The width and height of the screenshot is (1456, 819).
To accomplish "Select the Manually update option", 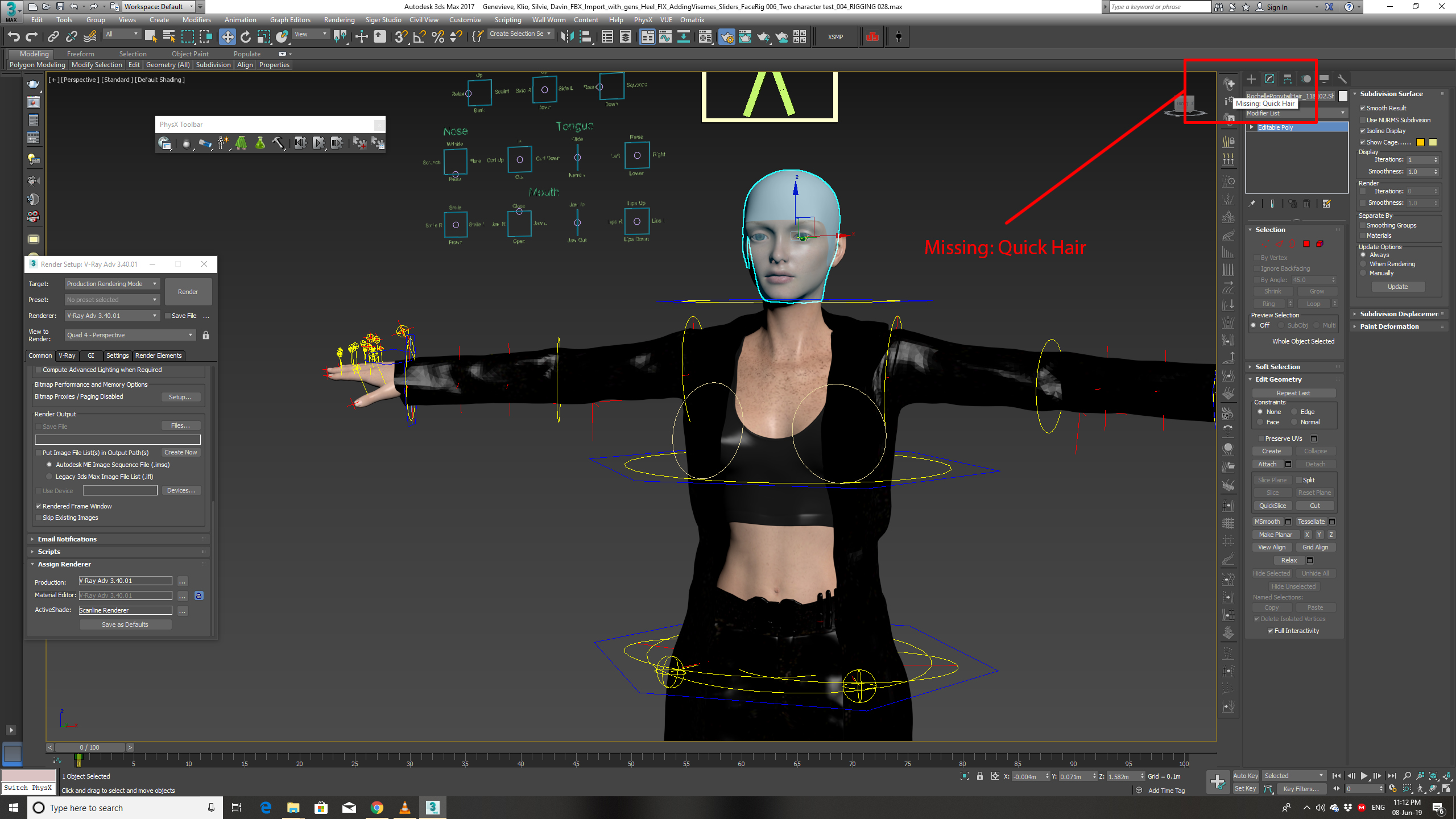I will tap(1363, 273).
